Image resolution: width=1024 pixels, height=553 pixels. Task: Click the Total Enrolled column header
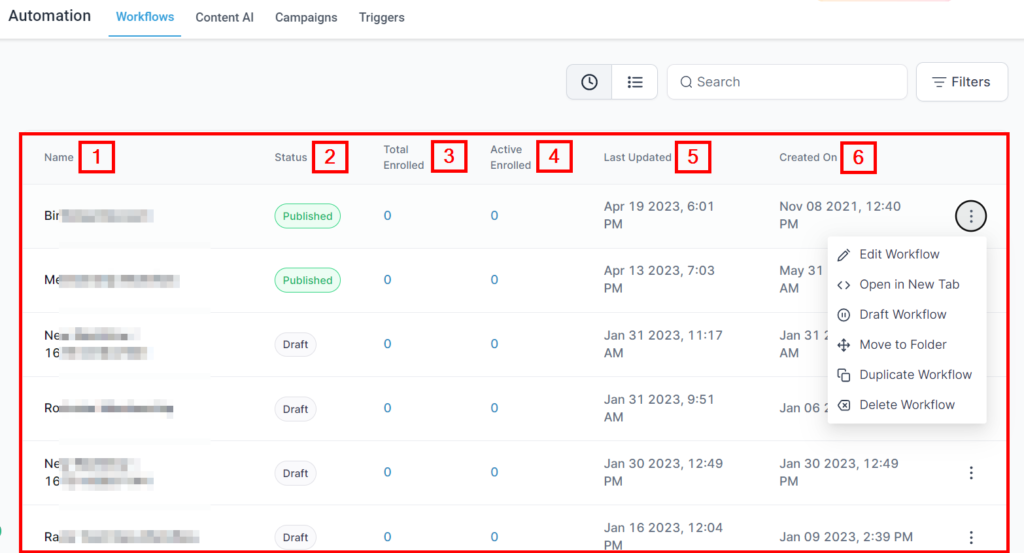pyautogui.click(x=404, y=157)
